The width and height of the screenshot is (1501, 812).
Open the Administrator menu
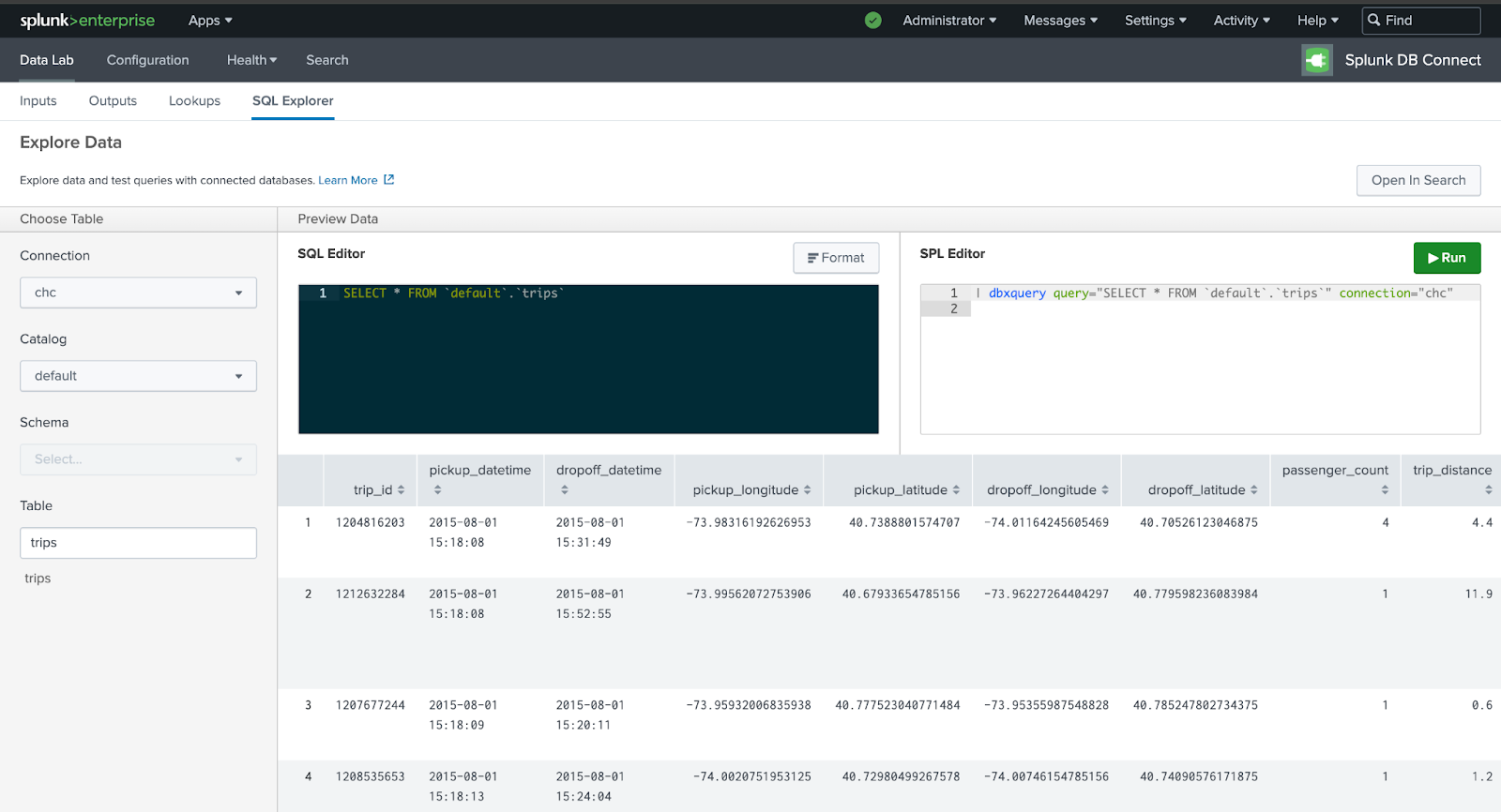[949, 21]
